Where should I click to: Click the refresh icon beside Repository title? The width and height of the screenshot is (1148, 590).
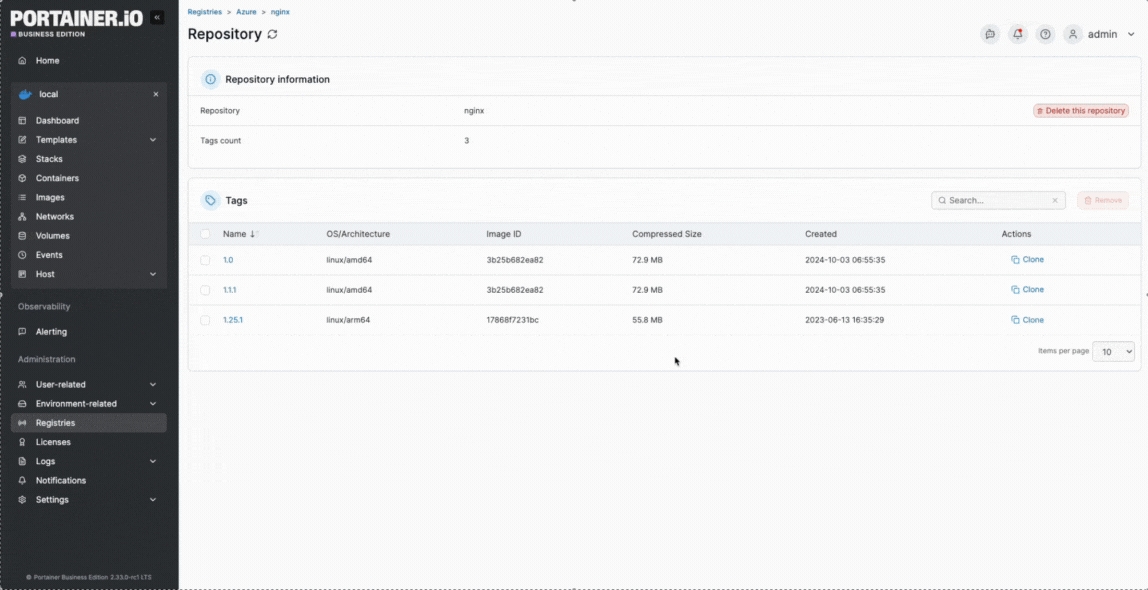point(272,34)
